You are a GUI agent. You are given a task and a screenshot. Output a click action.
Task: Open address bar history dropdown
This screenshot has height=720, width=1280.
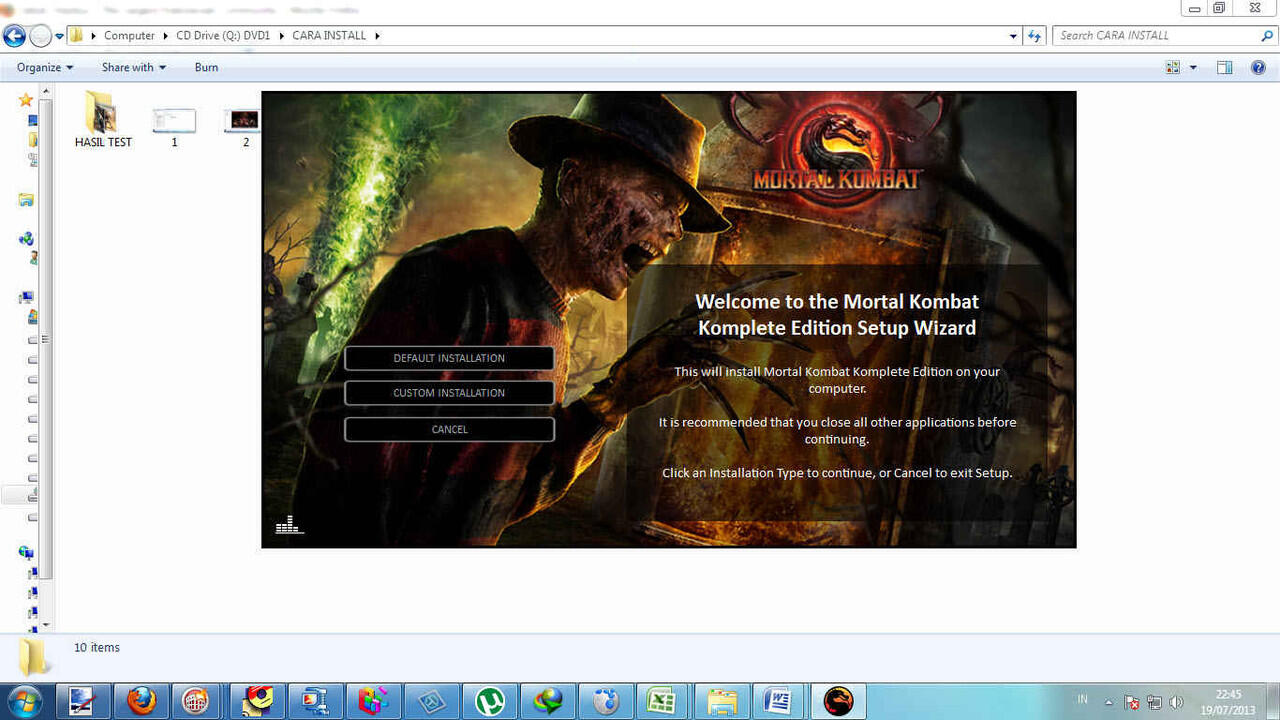1014,36
